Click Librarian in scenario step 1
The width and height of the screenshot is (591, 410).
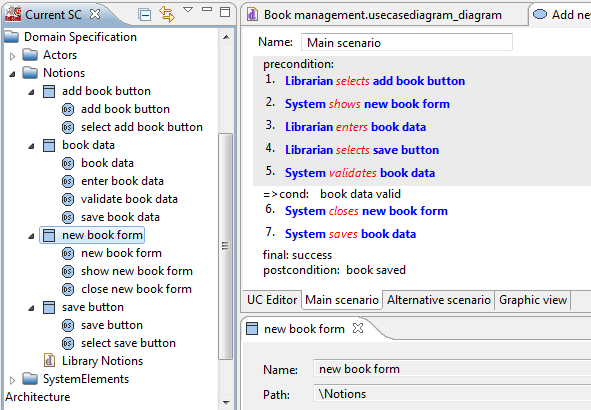[309, 81]
